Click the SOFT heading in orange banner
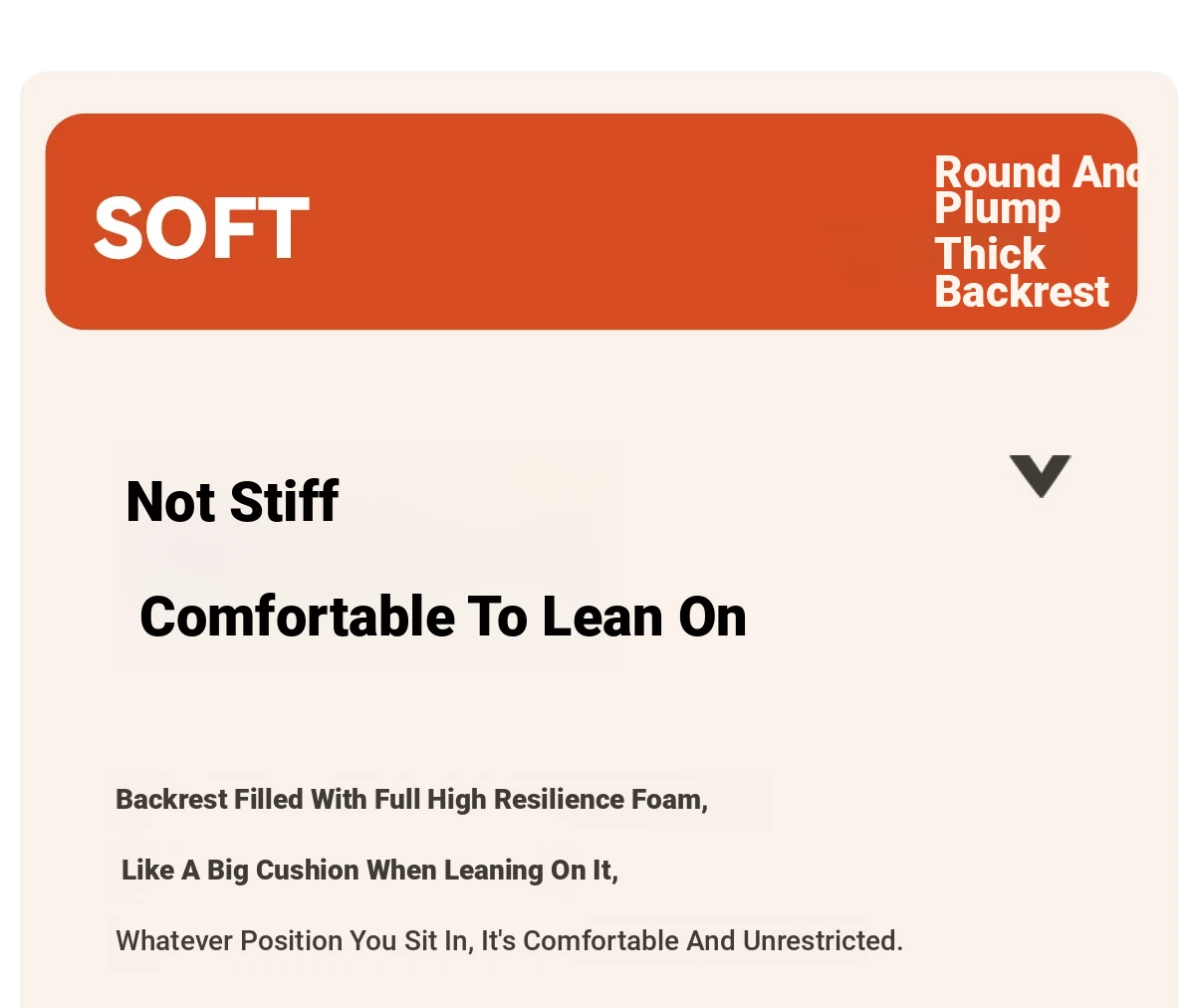Viewport: 1195px width, 1008px height. coord(201,229)
